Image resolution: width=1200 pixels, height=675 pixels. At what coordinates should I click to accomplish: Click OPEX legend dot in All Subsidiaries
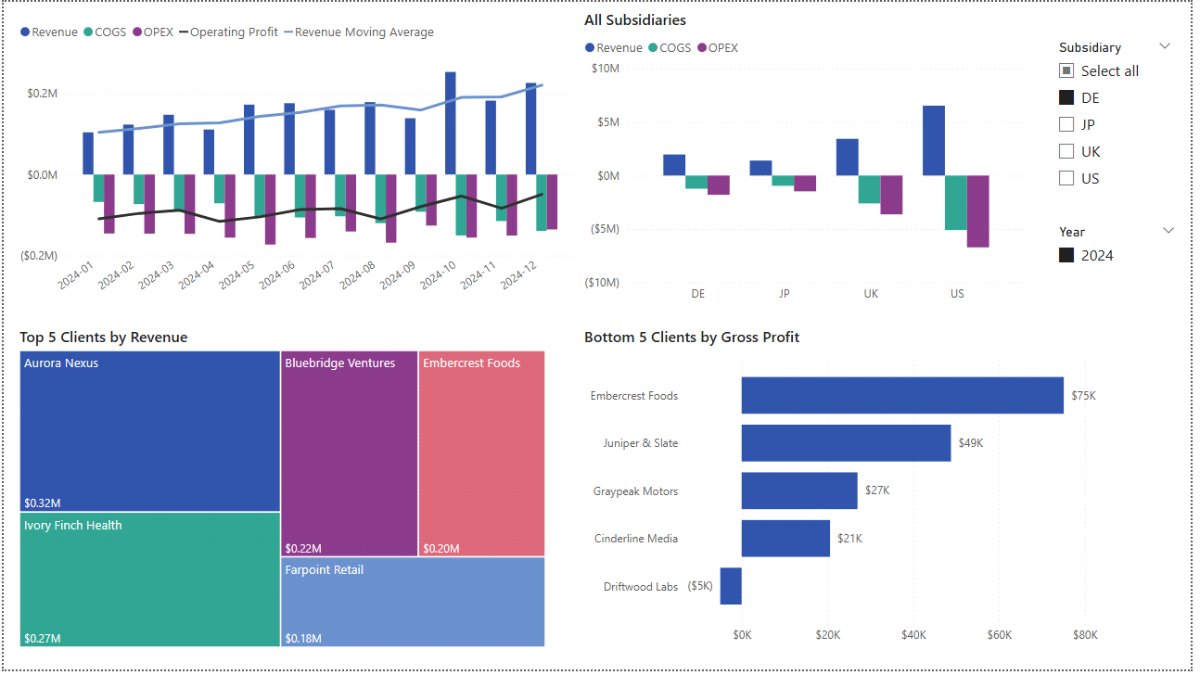click(702, 48)
